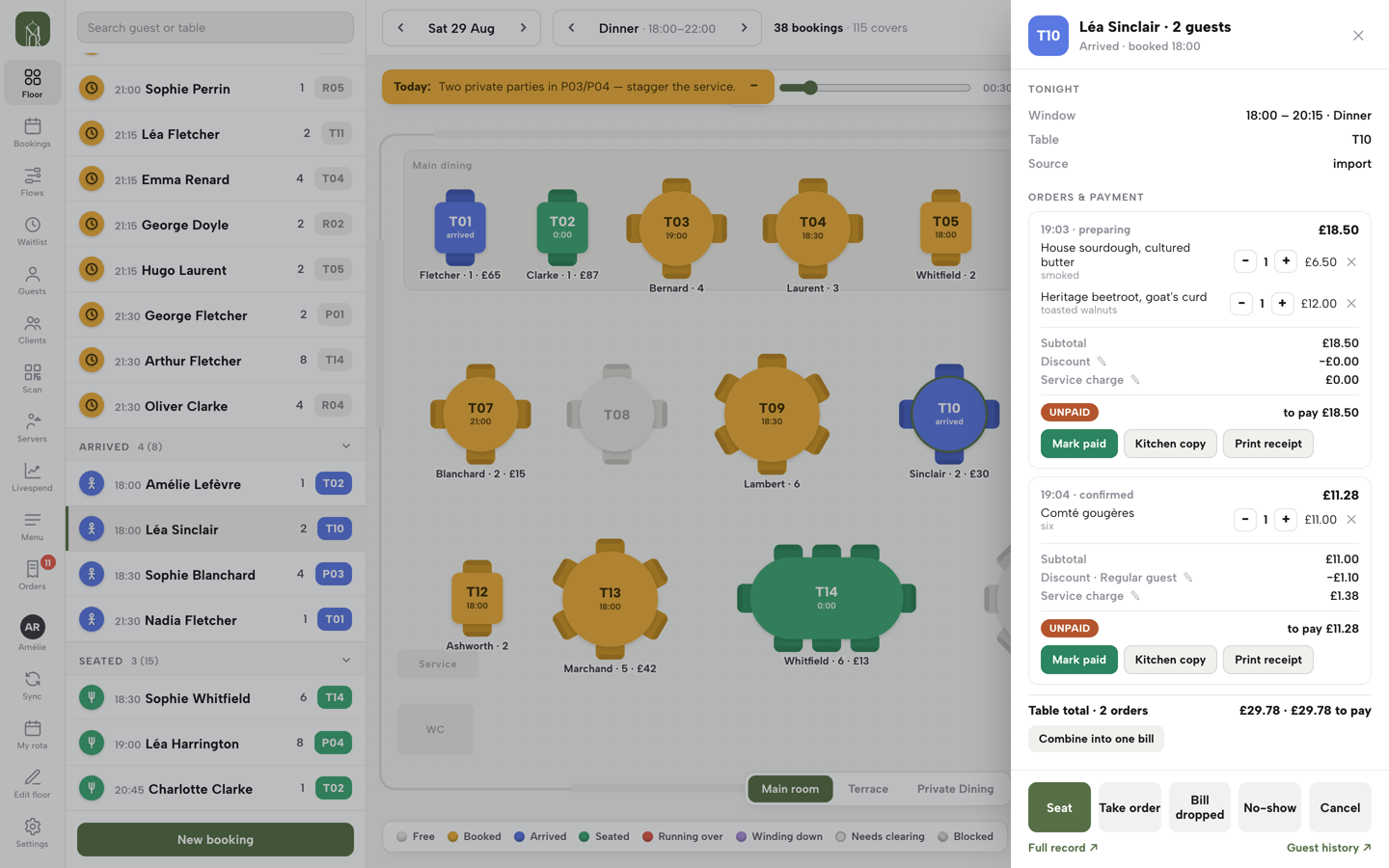
Task: Click Combine into one bill button
Action: (1096, 739)
